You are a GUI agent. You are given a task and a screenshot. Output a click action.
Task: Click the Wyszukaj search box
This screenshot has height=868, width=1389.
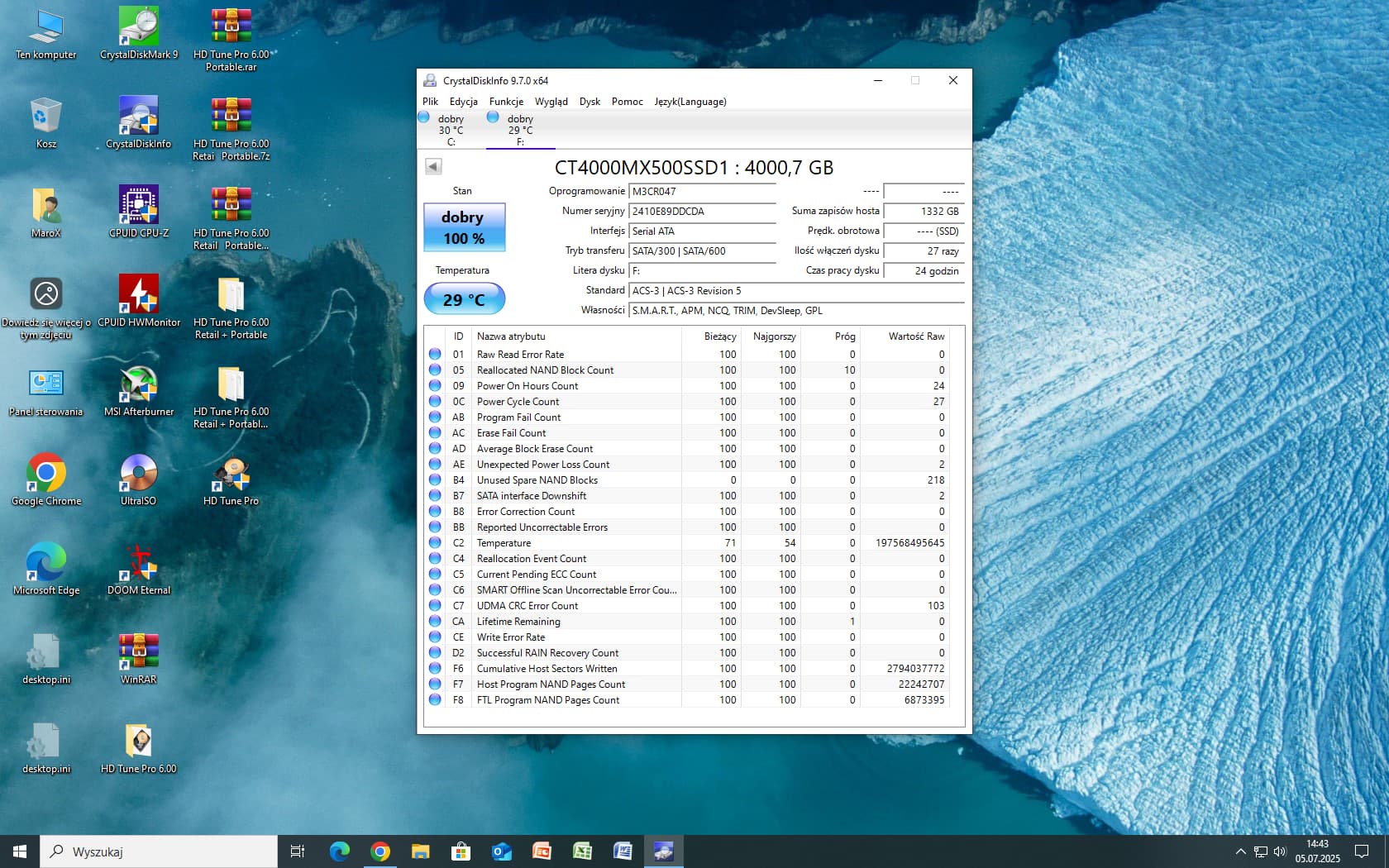159,851
